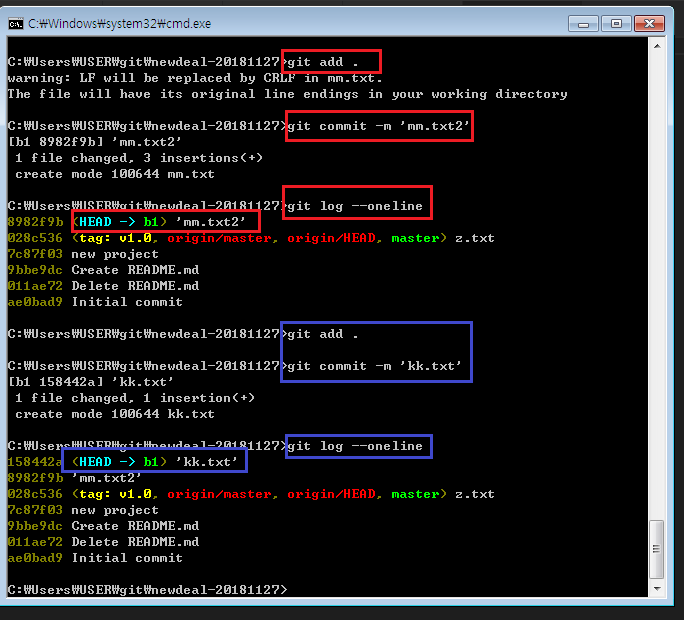
Task: Click the text 'create mode 100644 mm.txt'
Action: pos(115,174)
